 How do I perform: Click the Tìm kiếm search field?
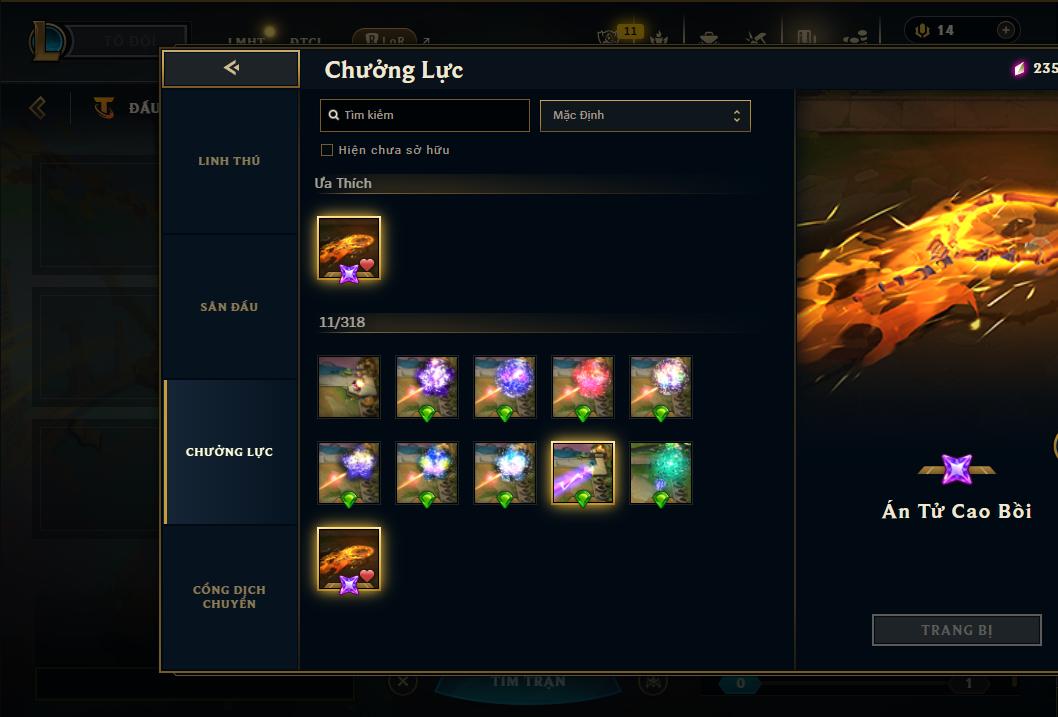click(424, 115)
